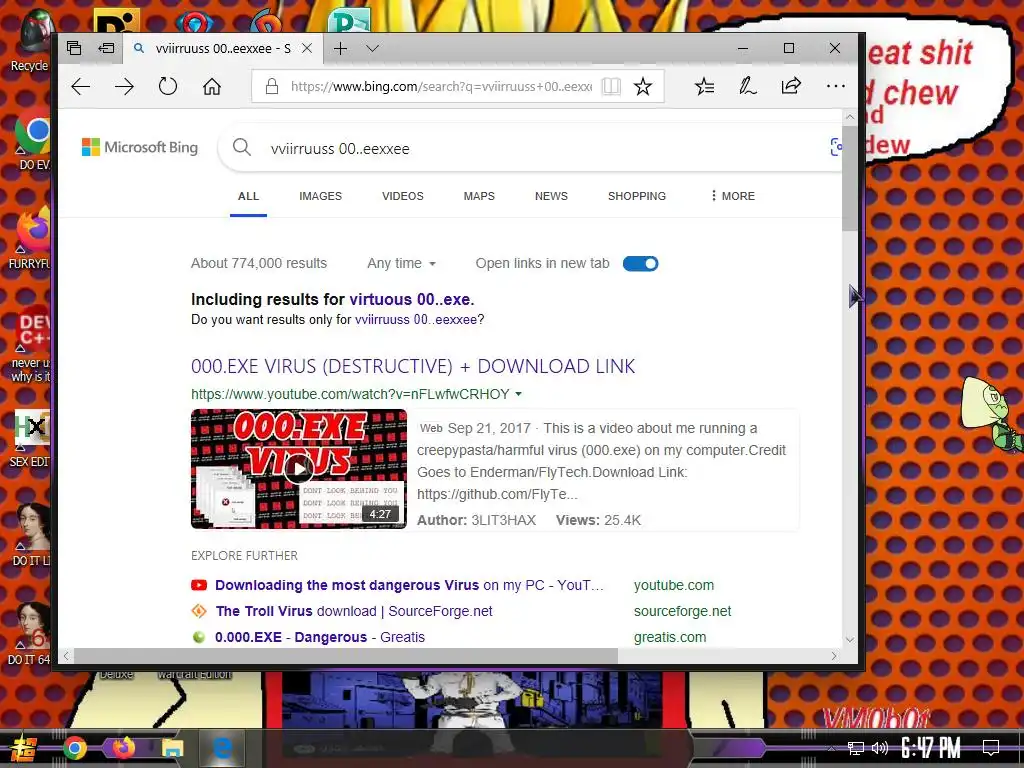
Task: Open Settings and more ellipsis menu
Action: 835,86
